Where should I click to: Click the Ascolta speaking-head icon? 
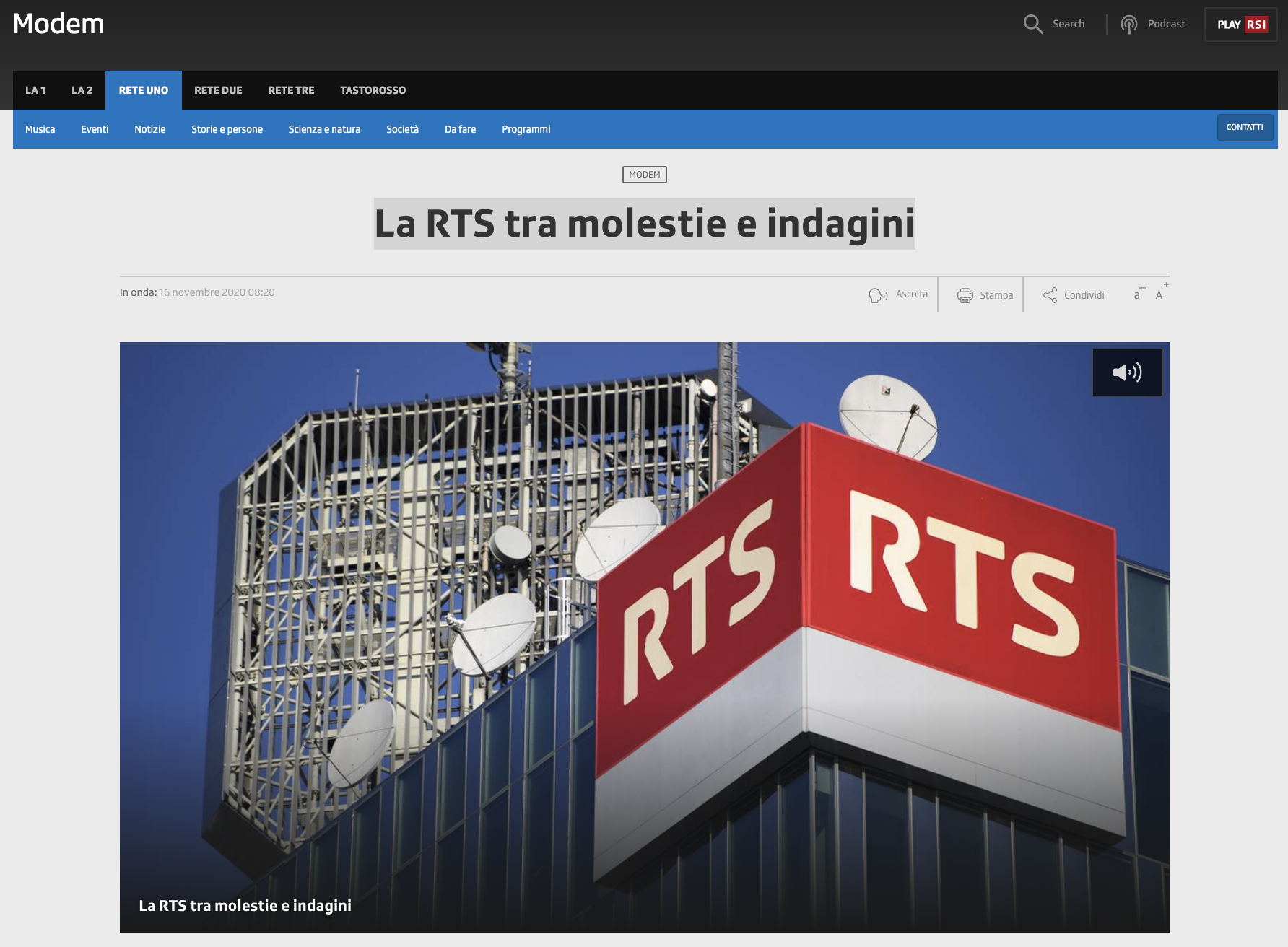[878, 295]
